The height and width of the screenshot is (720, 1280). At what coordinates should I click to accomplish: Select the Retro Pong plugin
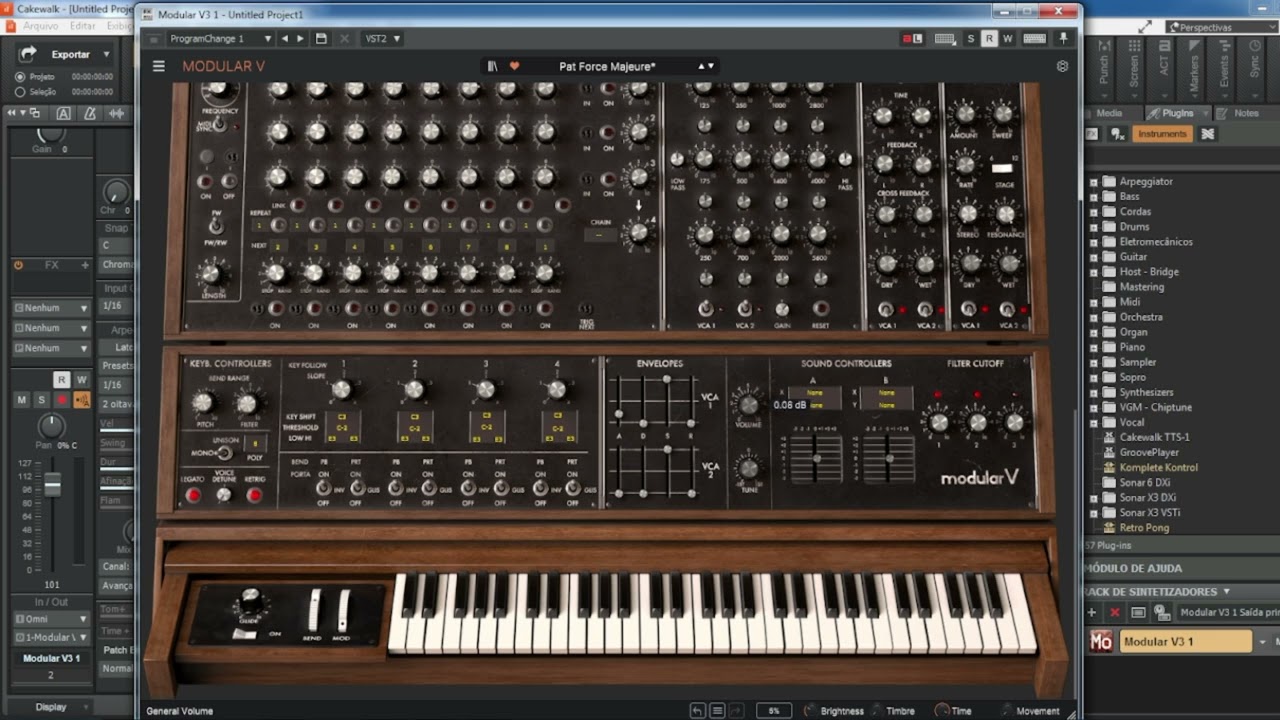[1144, 527]
